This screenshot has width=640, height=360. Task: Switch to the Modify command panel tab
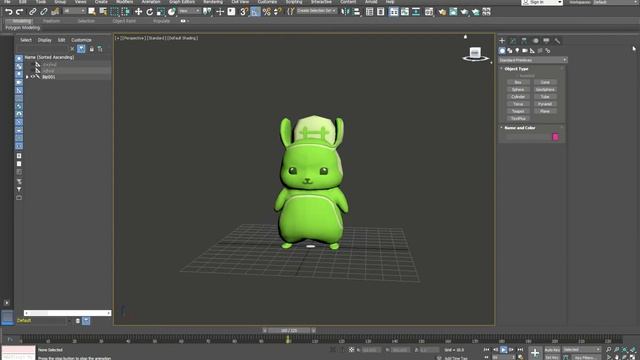click(x=513, y=41)
